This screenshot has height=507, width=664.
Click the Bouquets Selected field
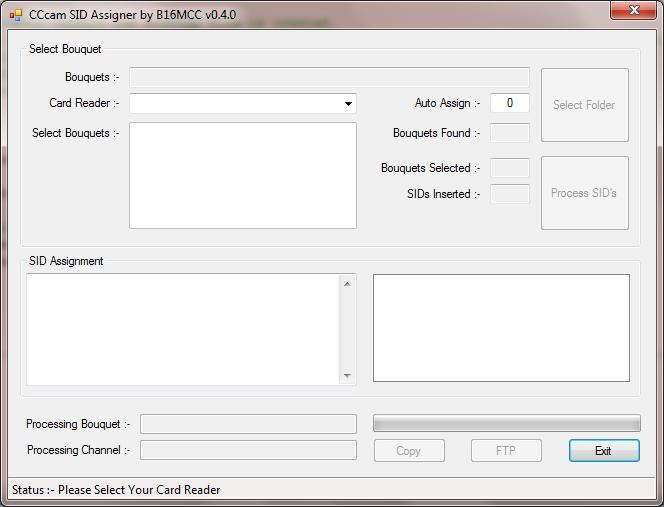tap(509, 168)
